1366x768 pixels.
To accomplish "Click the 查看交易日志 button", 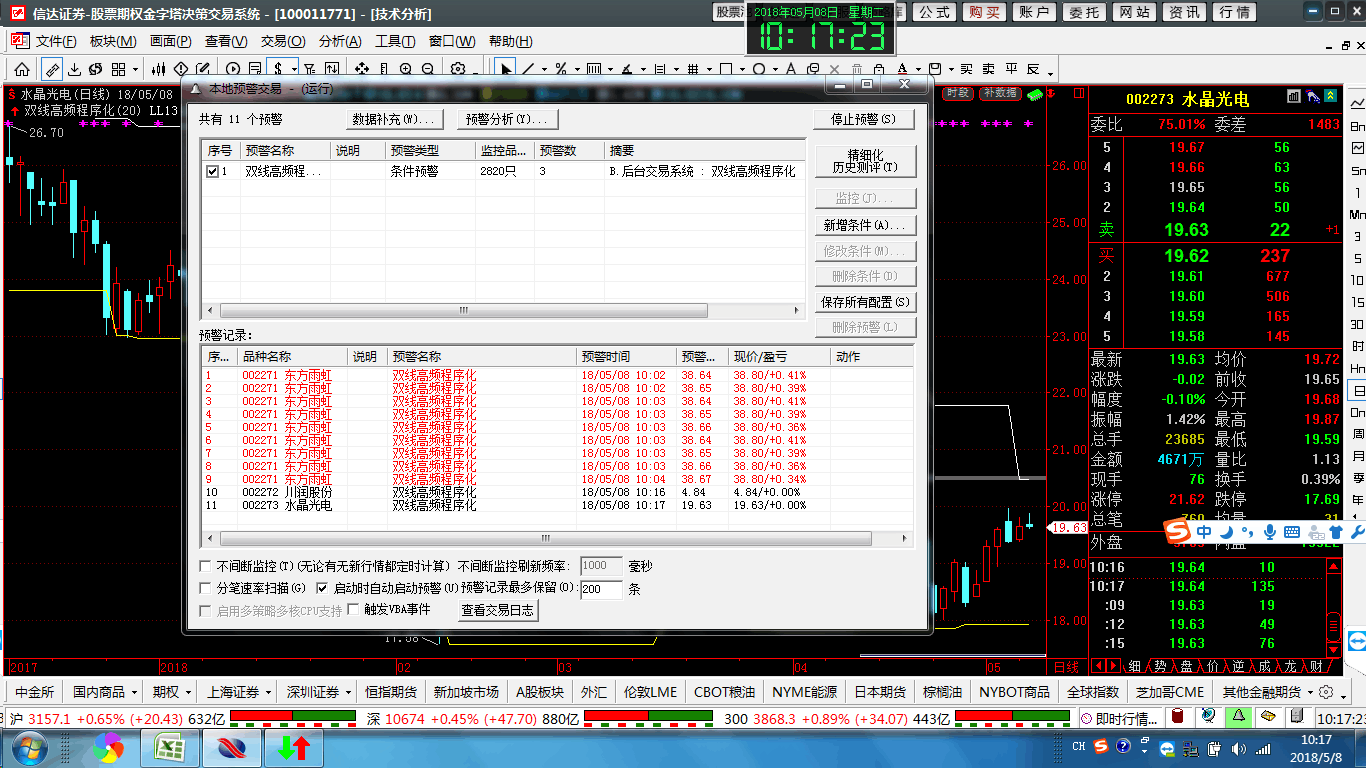I will pyautogui.click(x=498, y=610).
